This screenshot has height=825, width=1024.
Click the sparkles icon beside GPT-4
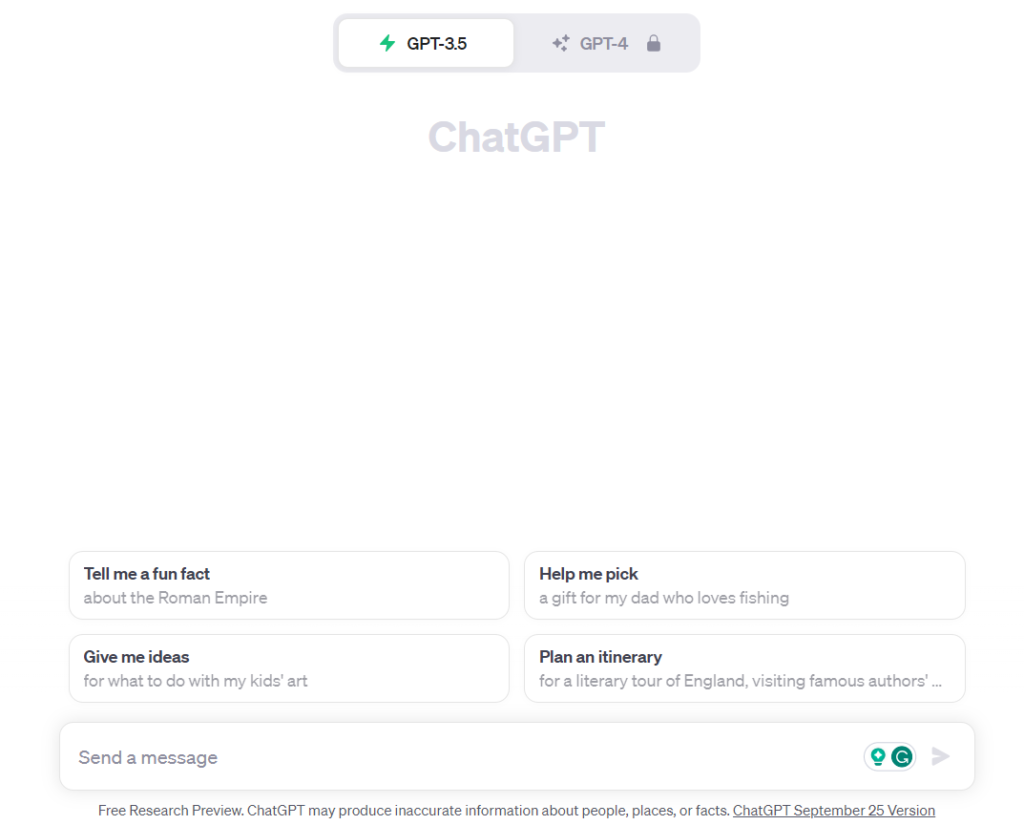coord(561,42)
